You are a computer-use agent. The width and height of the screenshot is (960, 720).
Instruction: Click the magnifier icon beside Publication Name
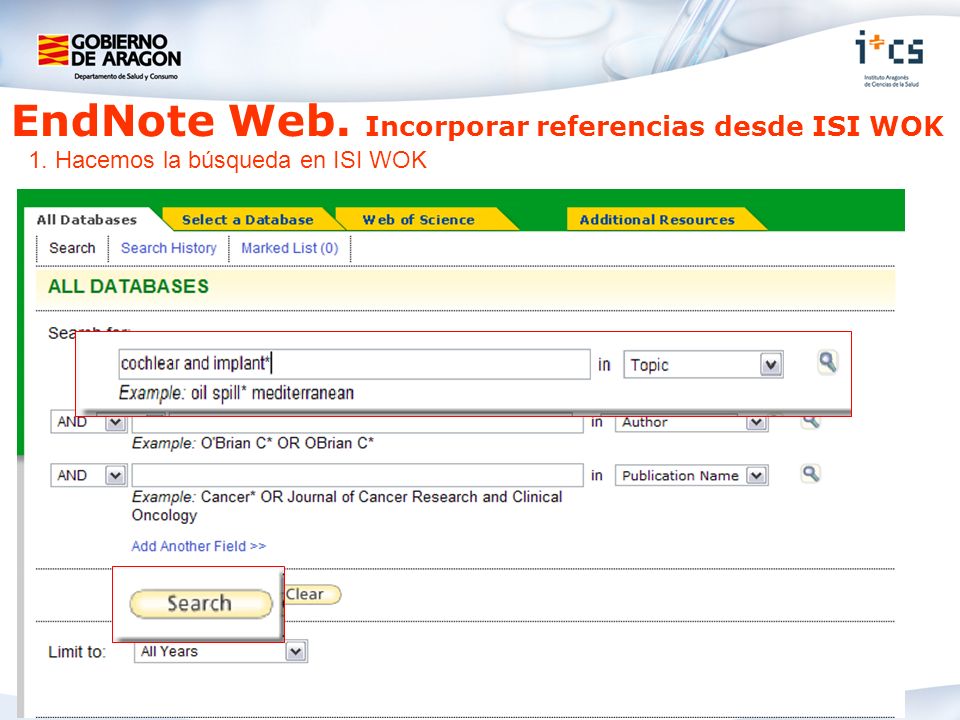(811, 473)
